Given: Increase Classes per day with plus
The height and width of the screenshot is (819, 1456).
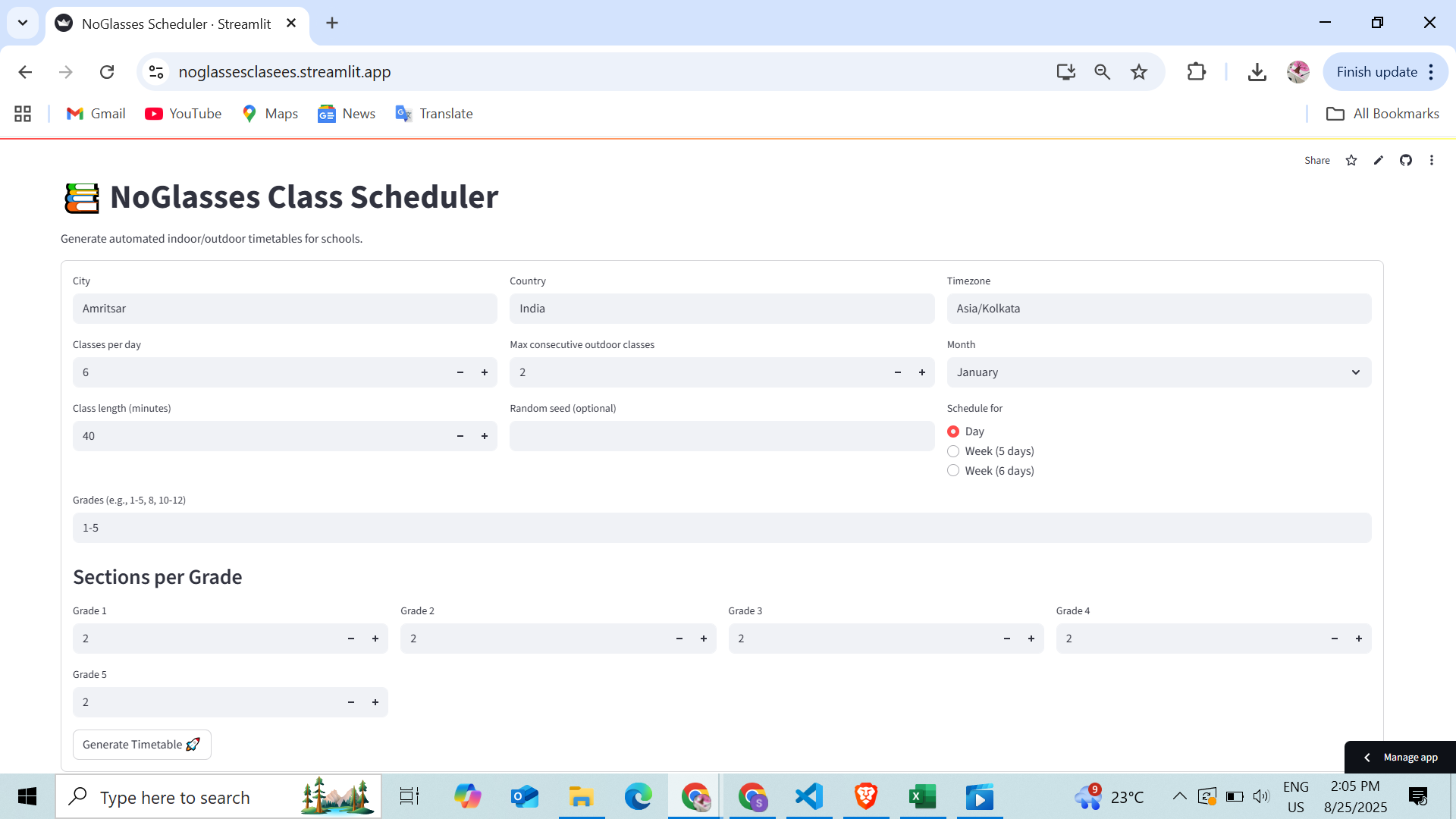Looking at the screenshot, I should [x=485, y=372].
